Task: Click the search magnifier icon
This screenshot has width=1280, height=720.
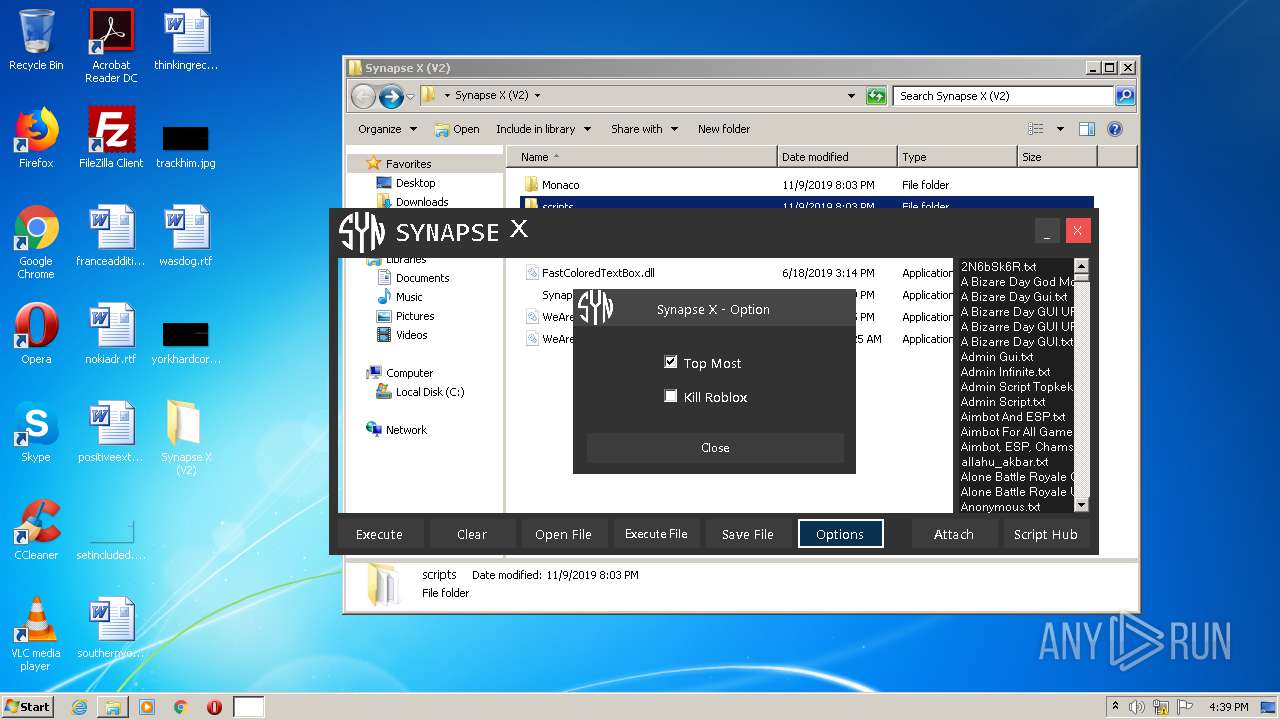Action: pos(1125,96)
